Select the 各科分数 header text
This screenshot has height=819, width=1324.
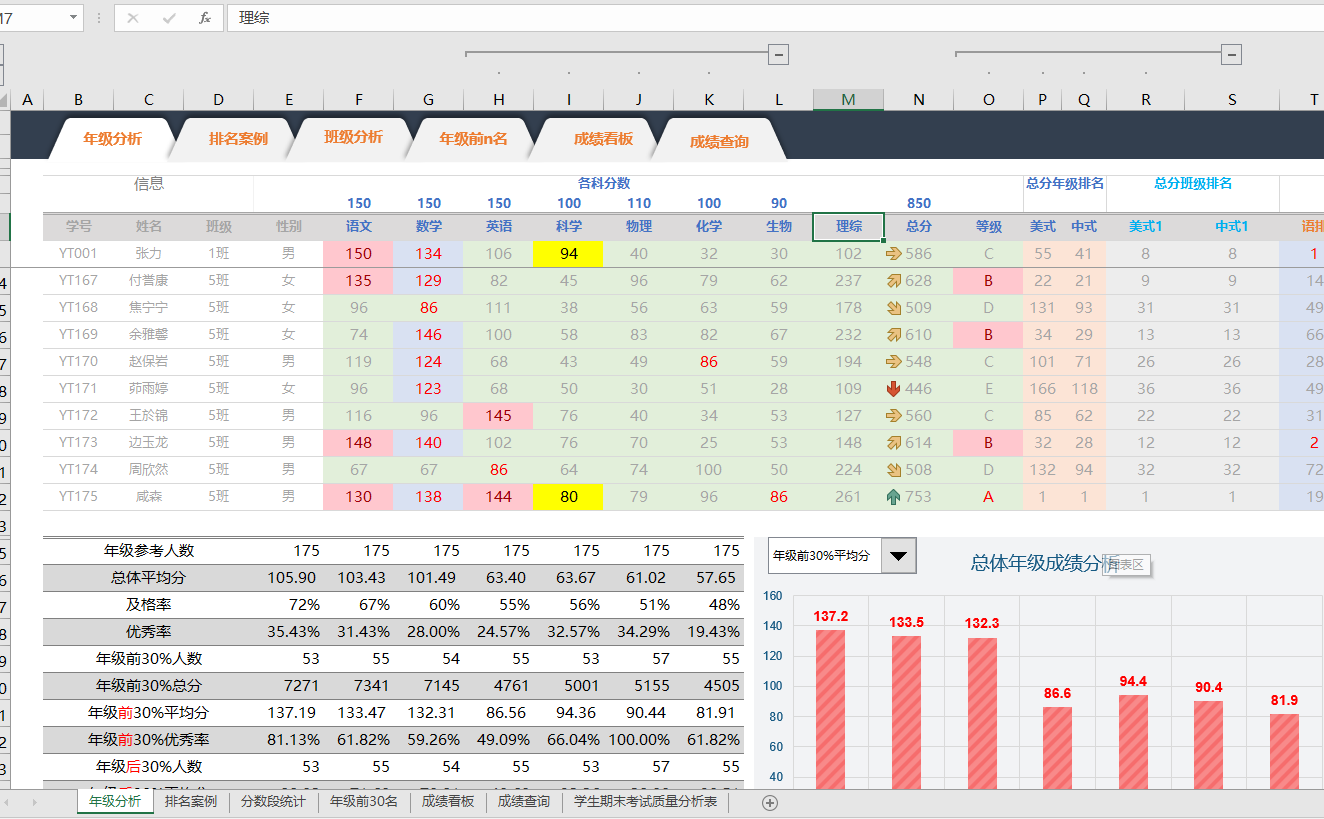[604, 184]
